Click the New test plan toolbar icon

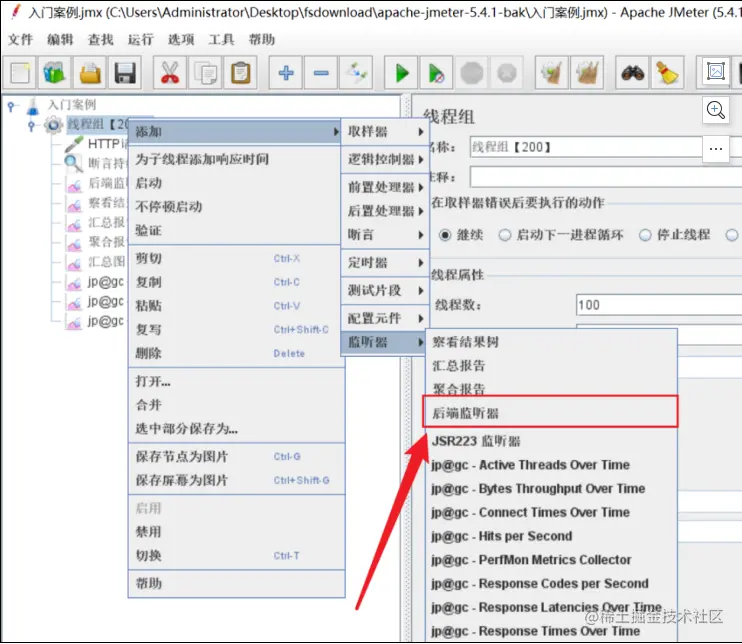[20, 73]
